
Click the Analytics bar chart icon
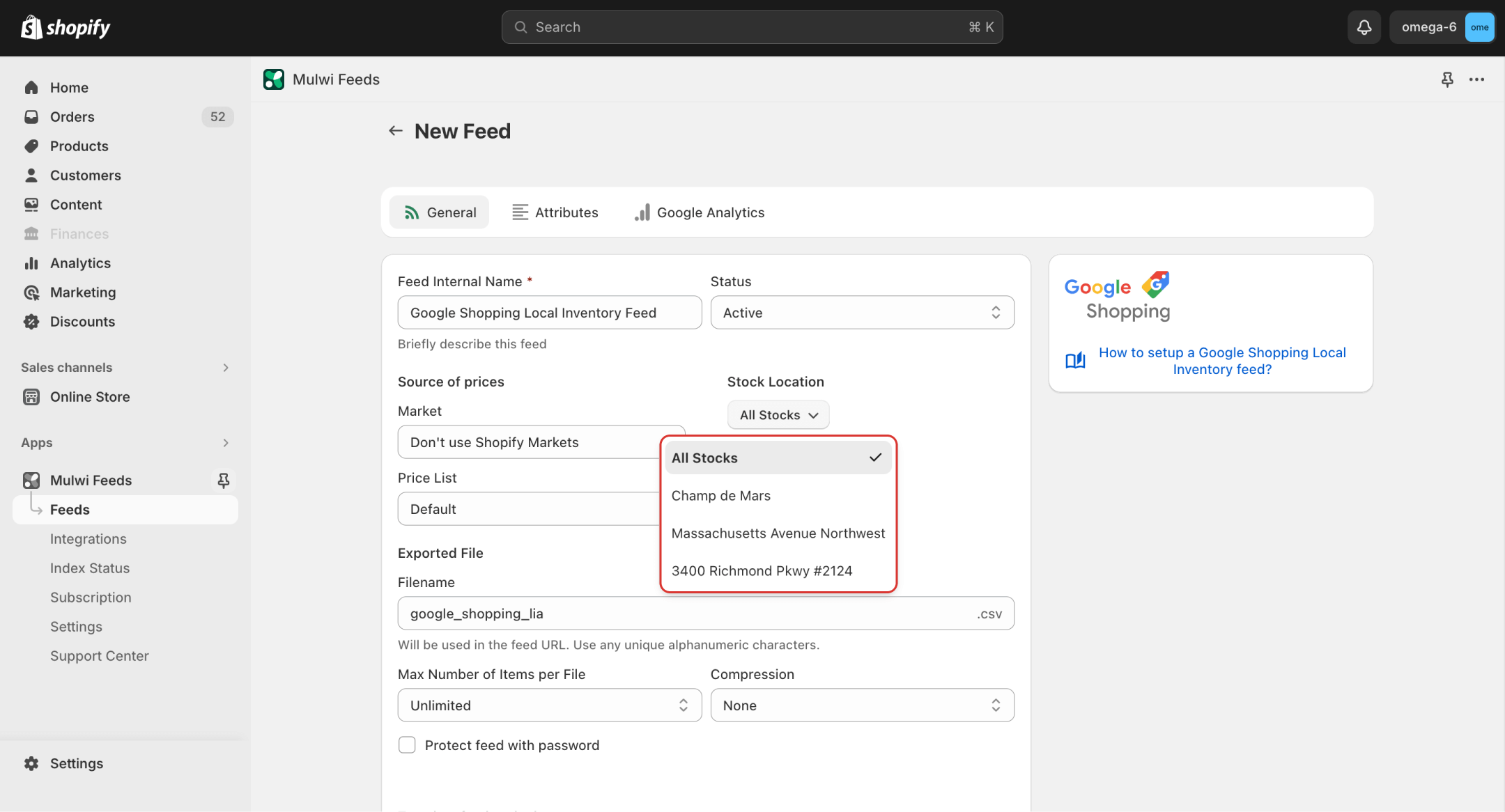pos(31,263)
